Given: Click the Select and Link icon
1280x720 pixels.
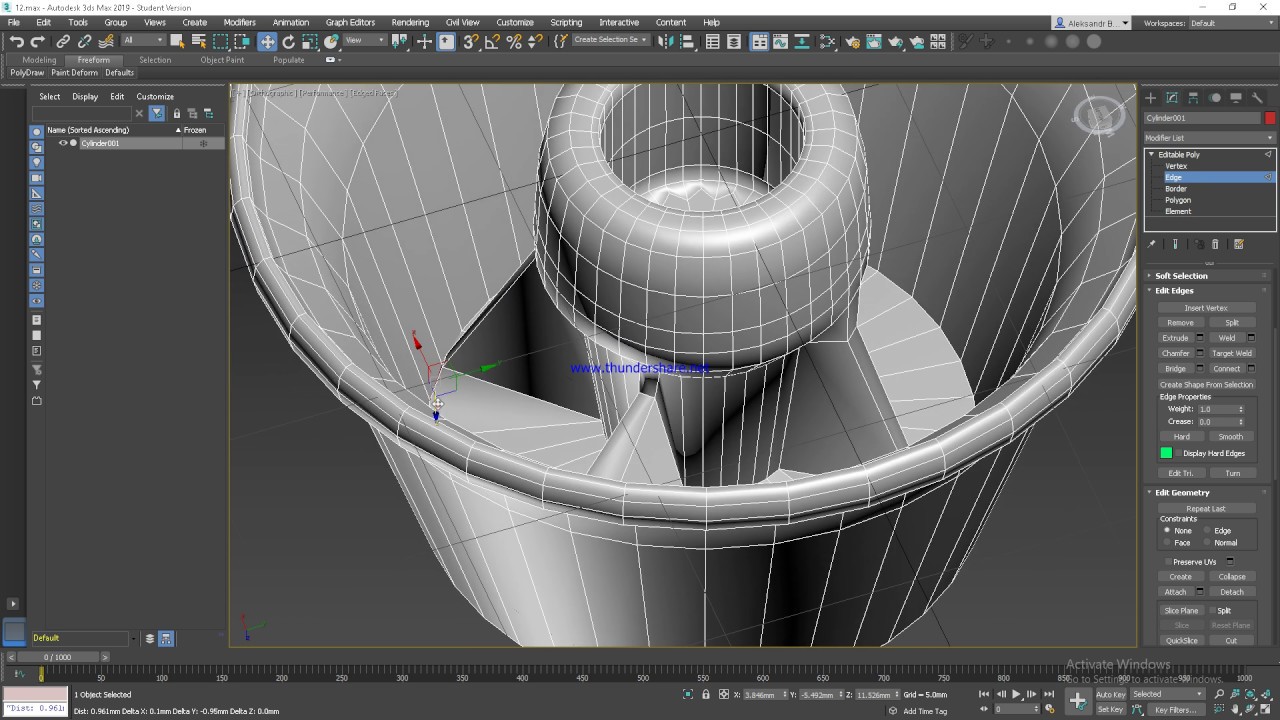Looking at the screenshot, I should tap(63, 41).
